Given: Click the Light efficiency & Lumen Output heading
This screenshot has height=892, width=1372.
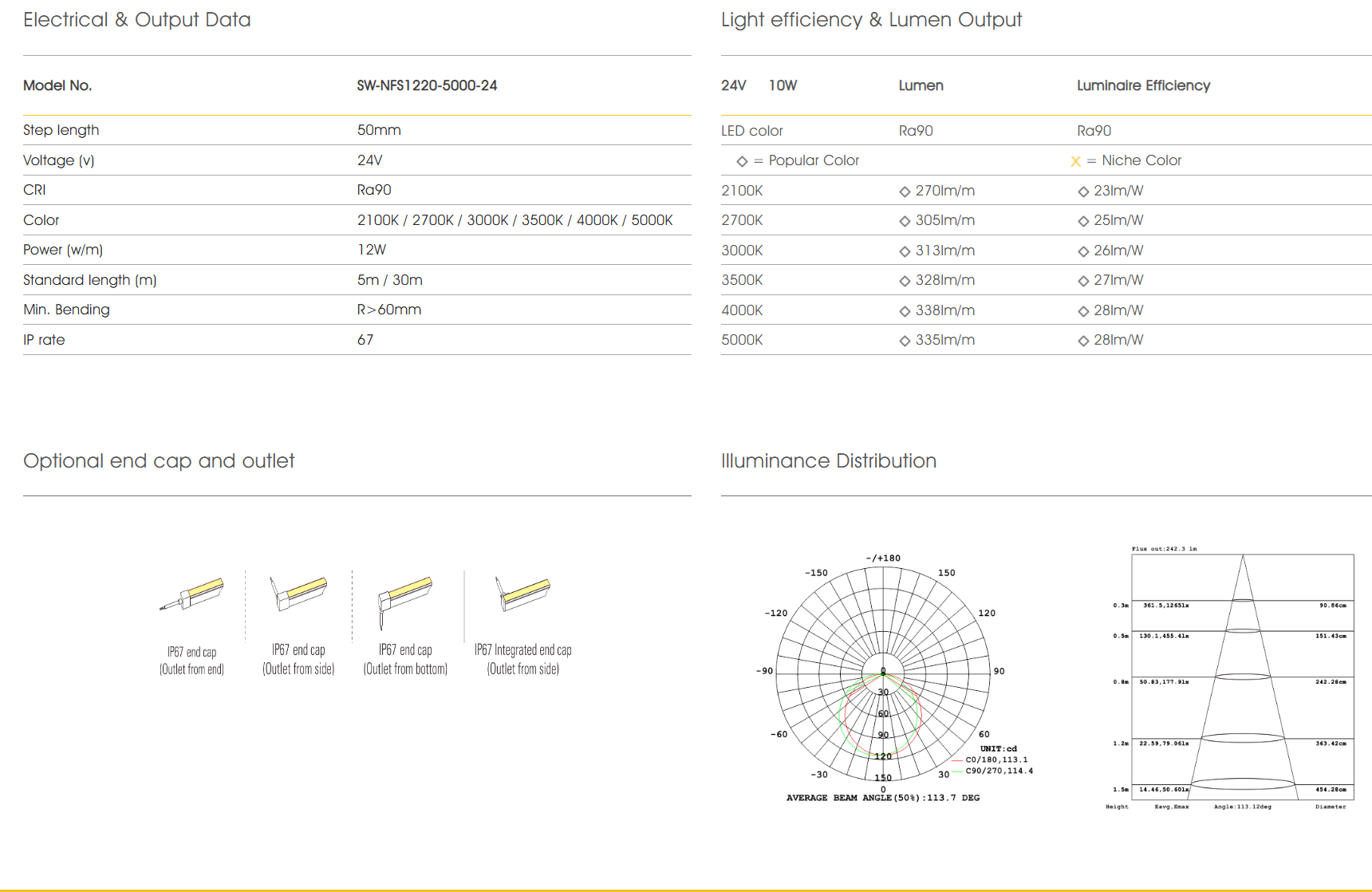Looking at the screenshot, I should pos(871,20).
